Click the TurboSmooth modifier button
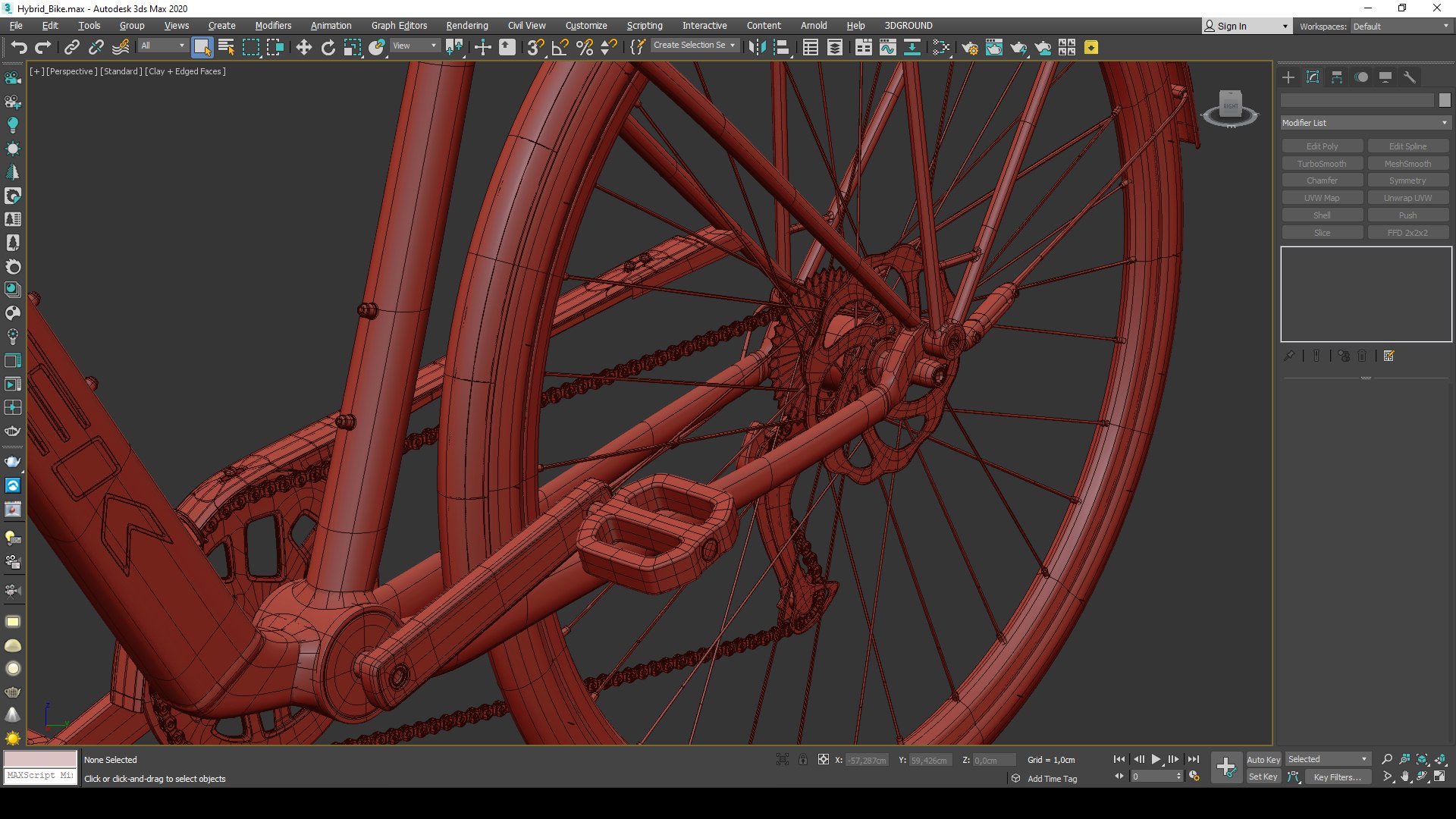This screenshot has height=819, width=1456. 1323,164
